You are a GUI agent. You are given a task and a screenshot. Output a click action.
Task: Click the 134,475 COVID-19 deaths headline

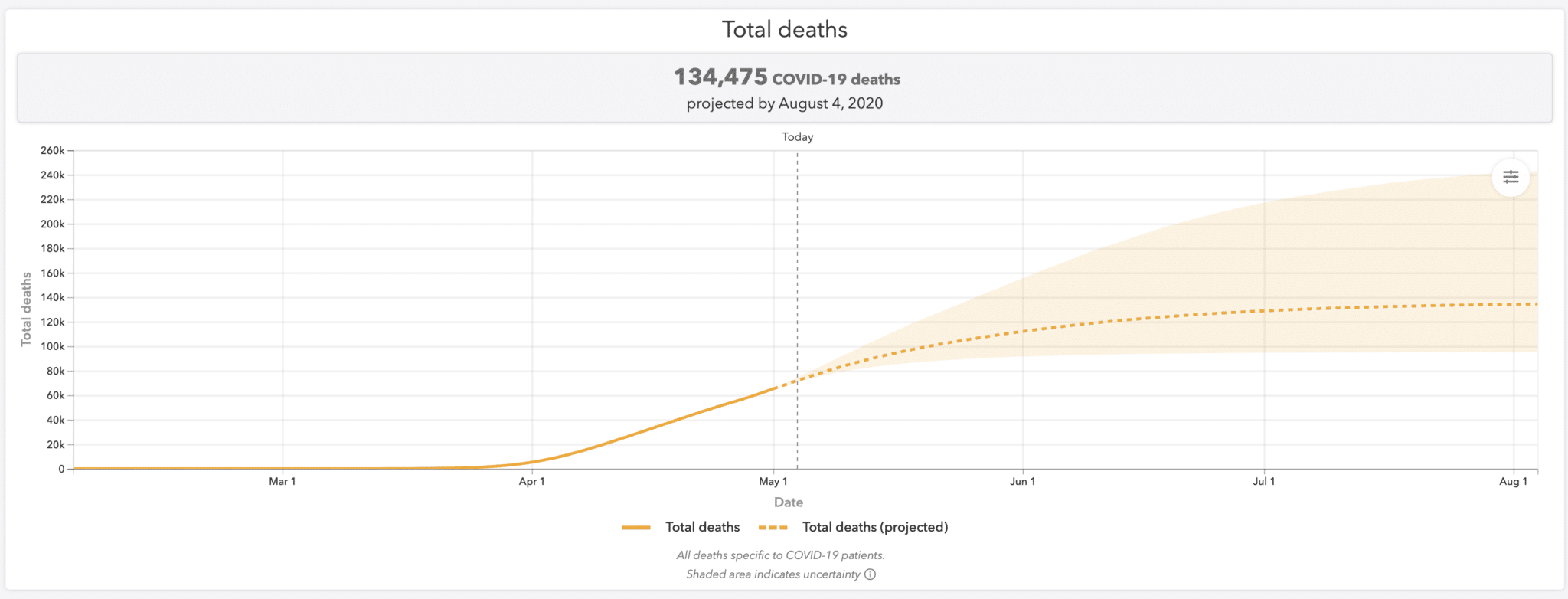point(786,78)
